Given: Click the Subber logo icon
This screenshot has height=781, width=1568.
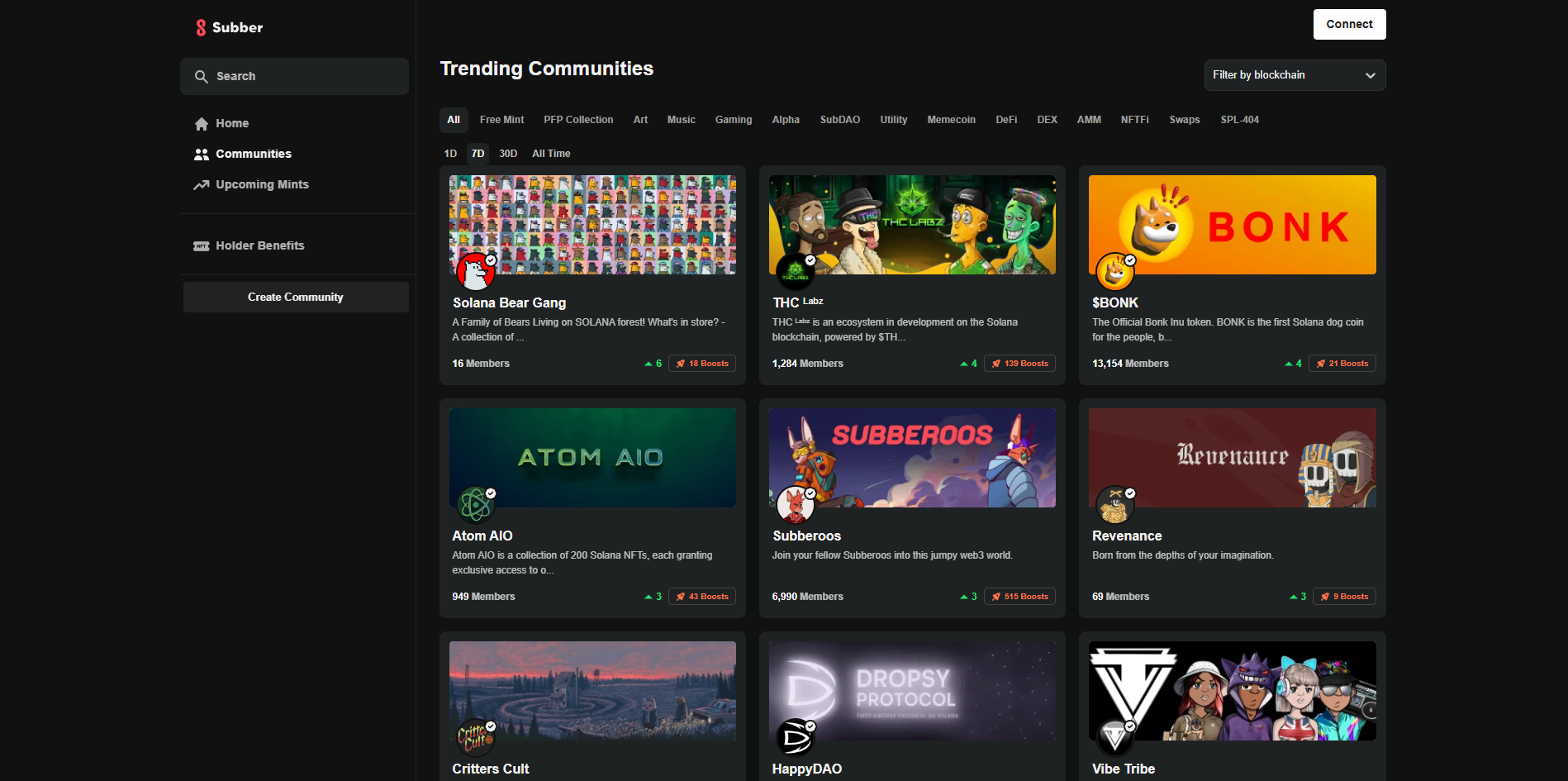Looking at the screenshot, I should [x=201, y=27].
